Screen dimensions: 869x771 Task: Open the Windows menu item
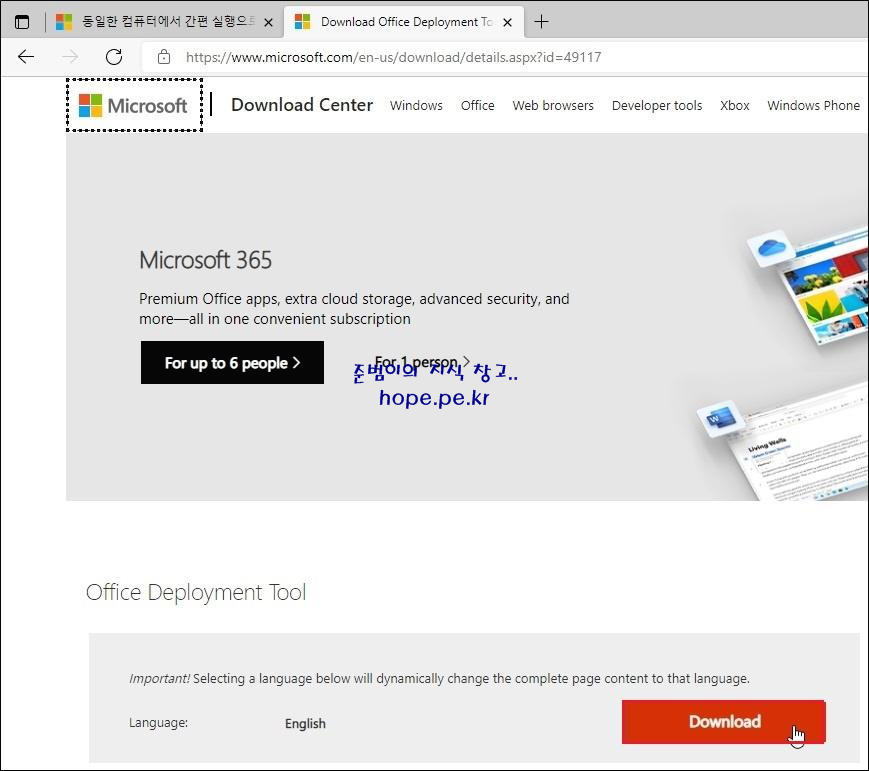[416, 105]
